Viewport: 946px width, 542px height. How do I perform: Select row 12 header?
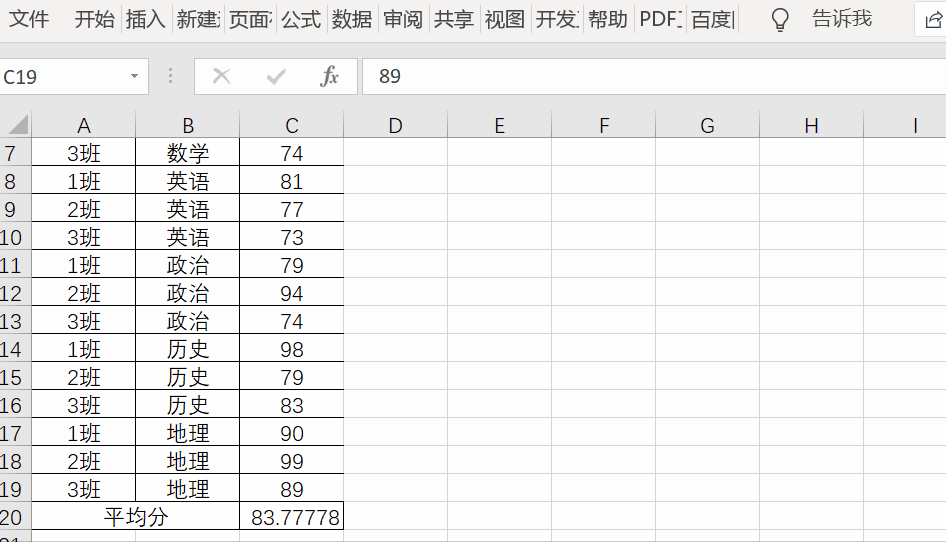(x=15, y=293)
